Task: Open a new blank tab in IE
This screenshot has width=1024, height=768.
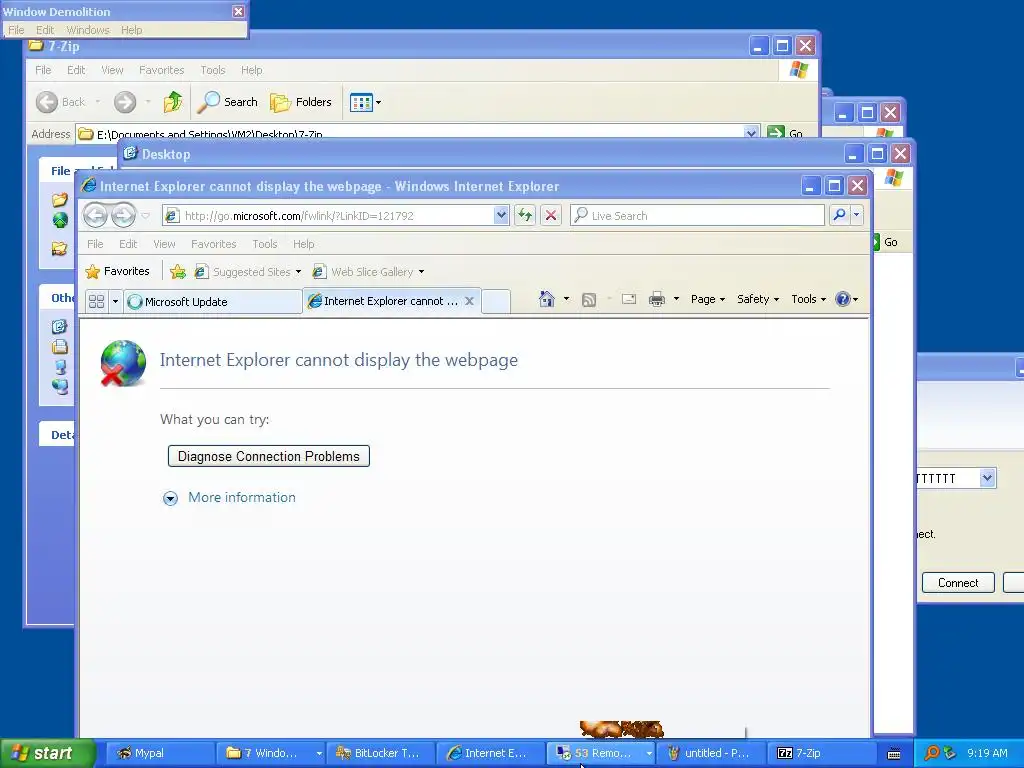Action: (496, 301)
